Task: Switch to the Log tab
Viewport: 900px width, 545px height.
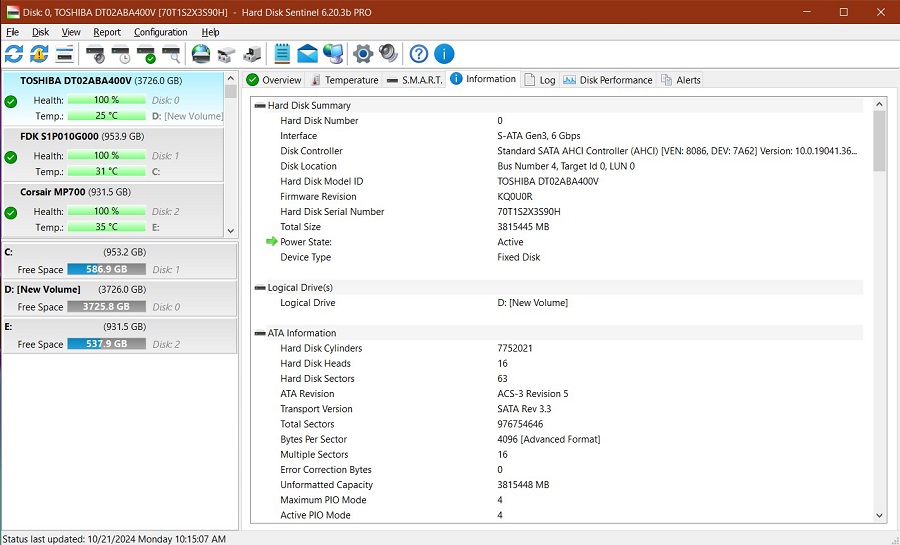Action: 540,80
